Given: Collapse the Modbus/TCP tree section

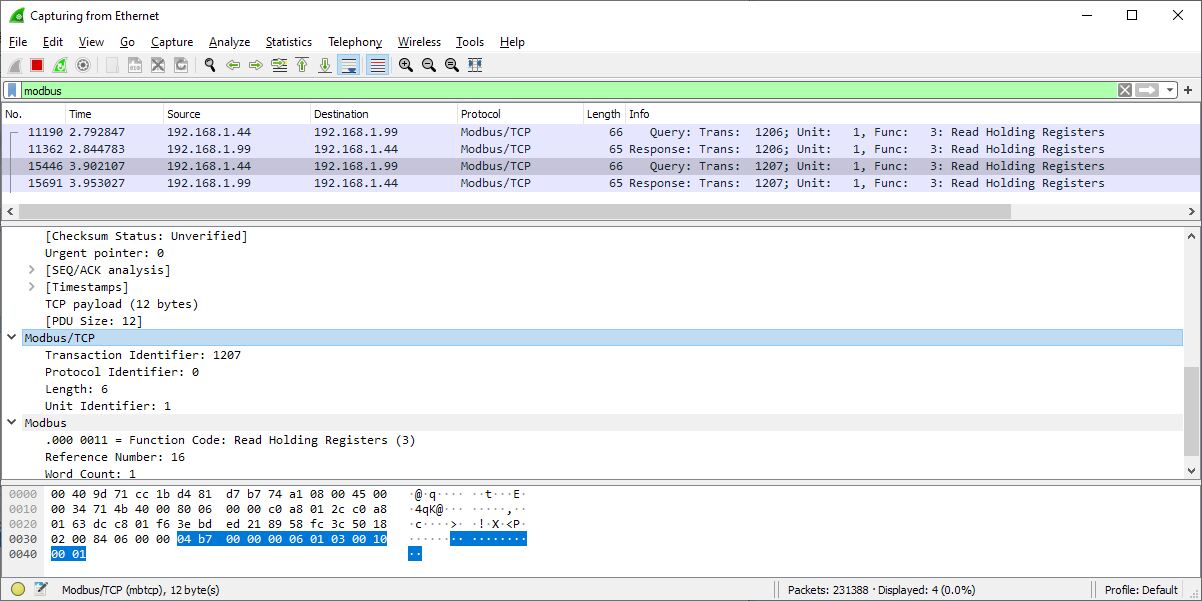Looking at the screenshot, I should click(12, 338).
